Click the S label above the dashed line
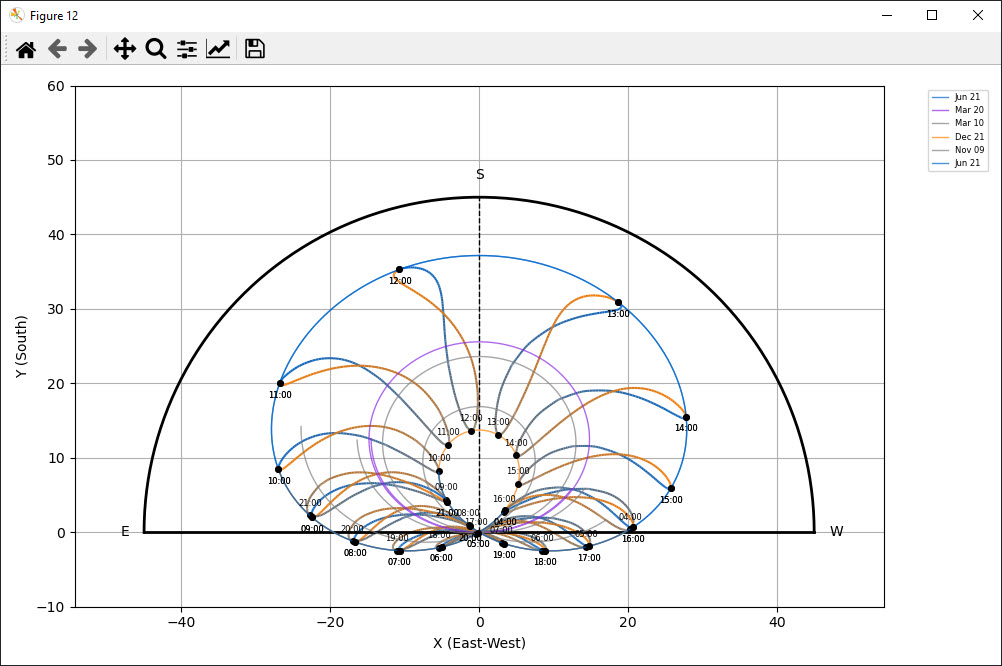 (x=480, y=175)
